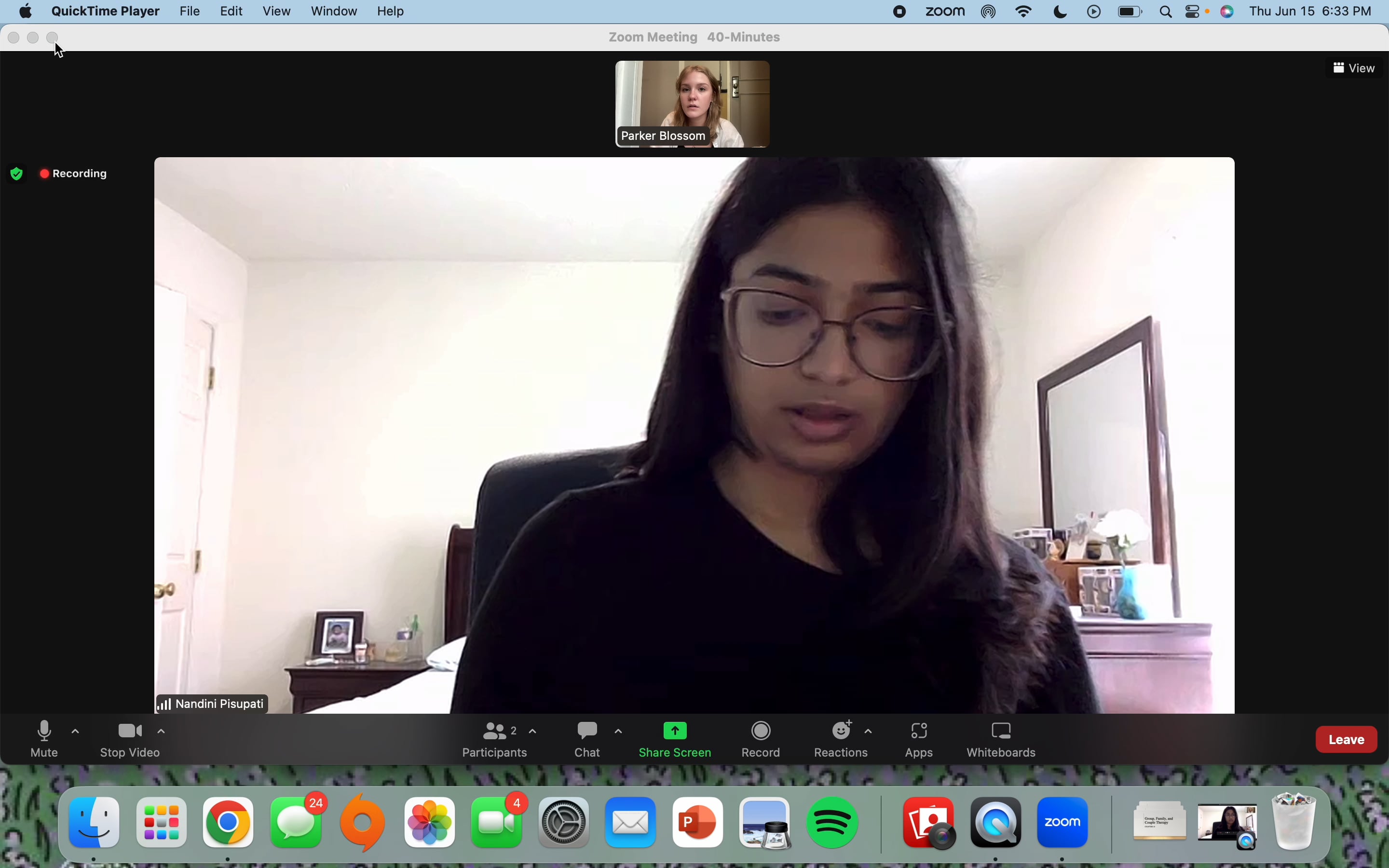
Task: Open the Window menu
Action: pyautogui.click(x=334, y=12)
